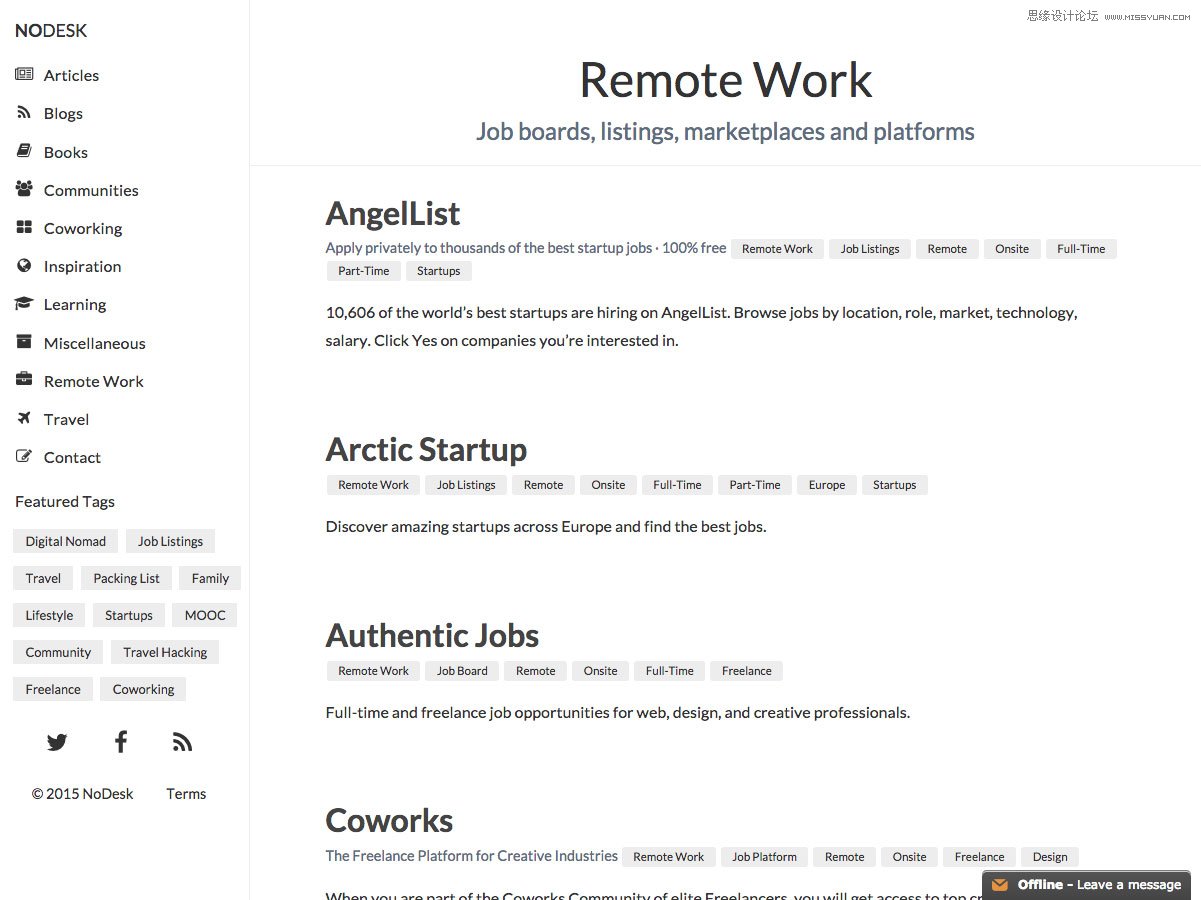Click the Startups tag under Arctic Startup
1201x900 pixels.
click(x=894, y=485)
